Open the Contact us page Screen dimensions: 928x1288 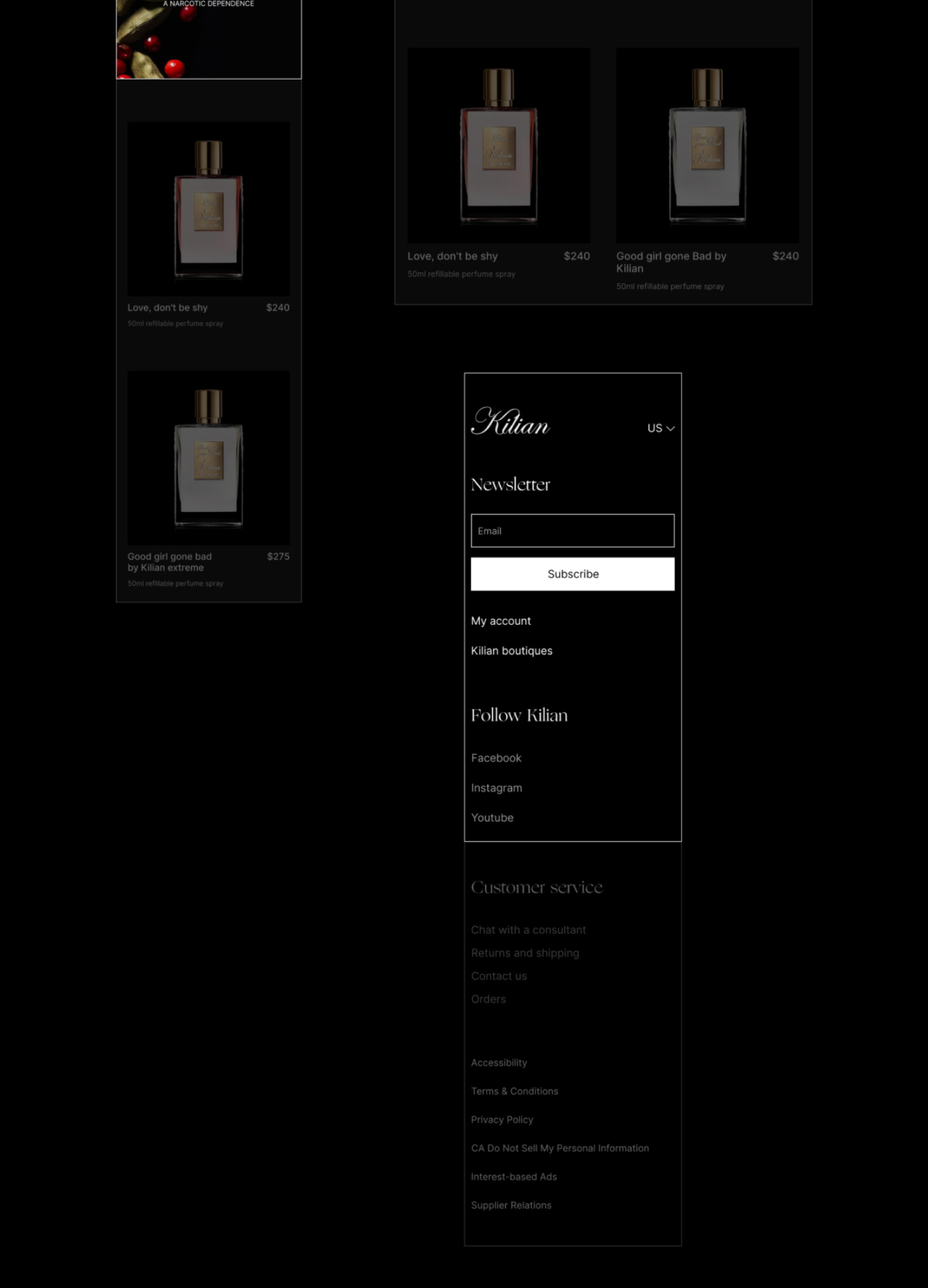tap(499, 976)
